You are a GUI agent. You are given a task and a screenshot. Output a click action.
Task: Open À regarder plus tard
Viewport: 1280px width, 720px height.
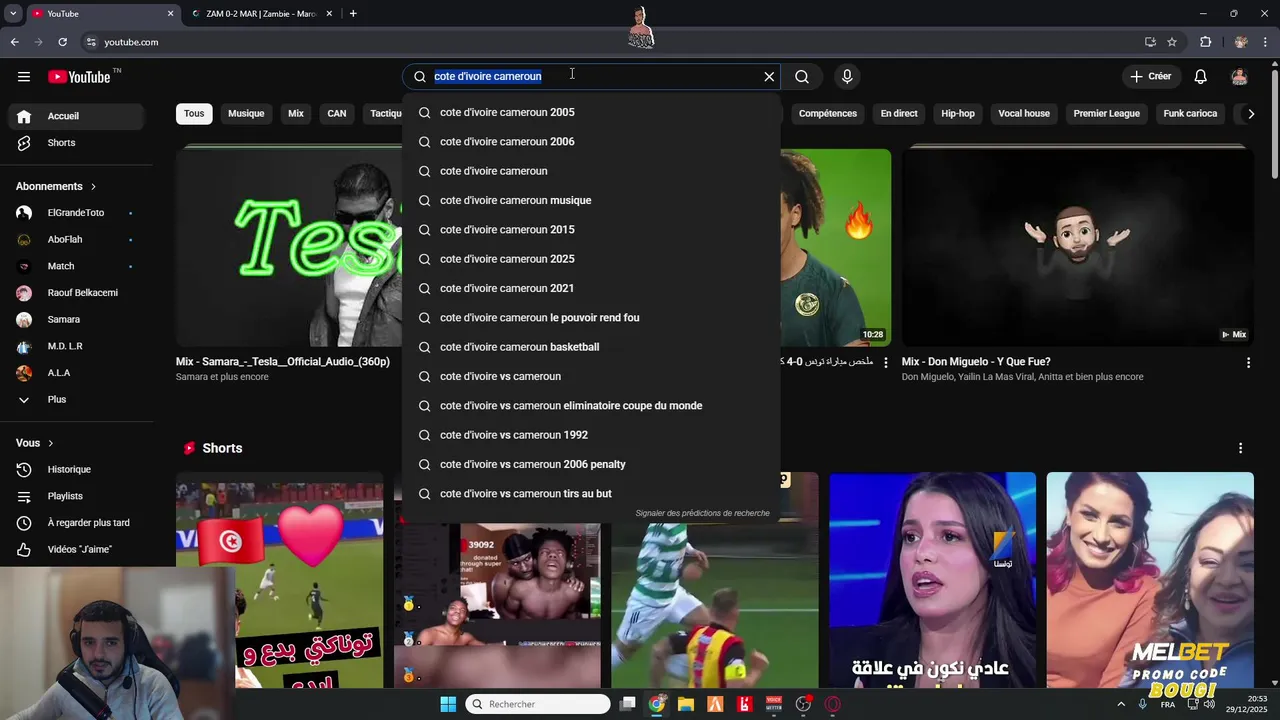coord(76,523)
